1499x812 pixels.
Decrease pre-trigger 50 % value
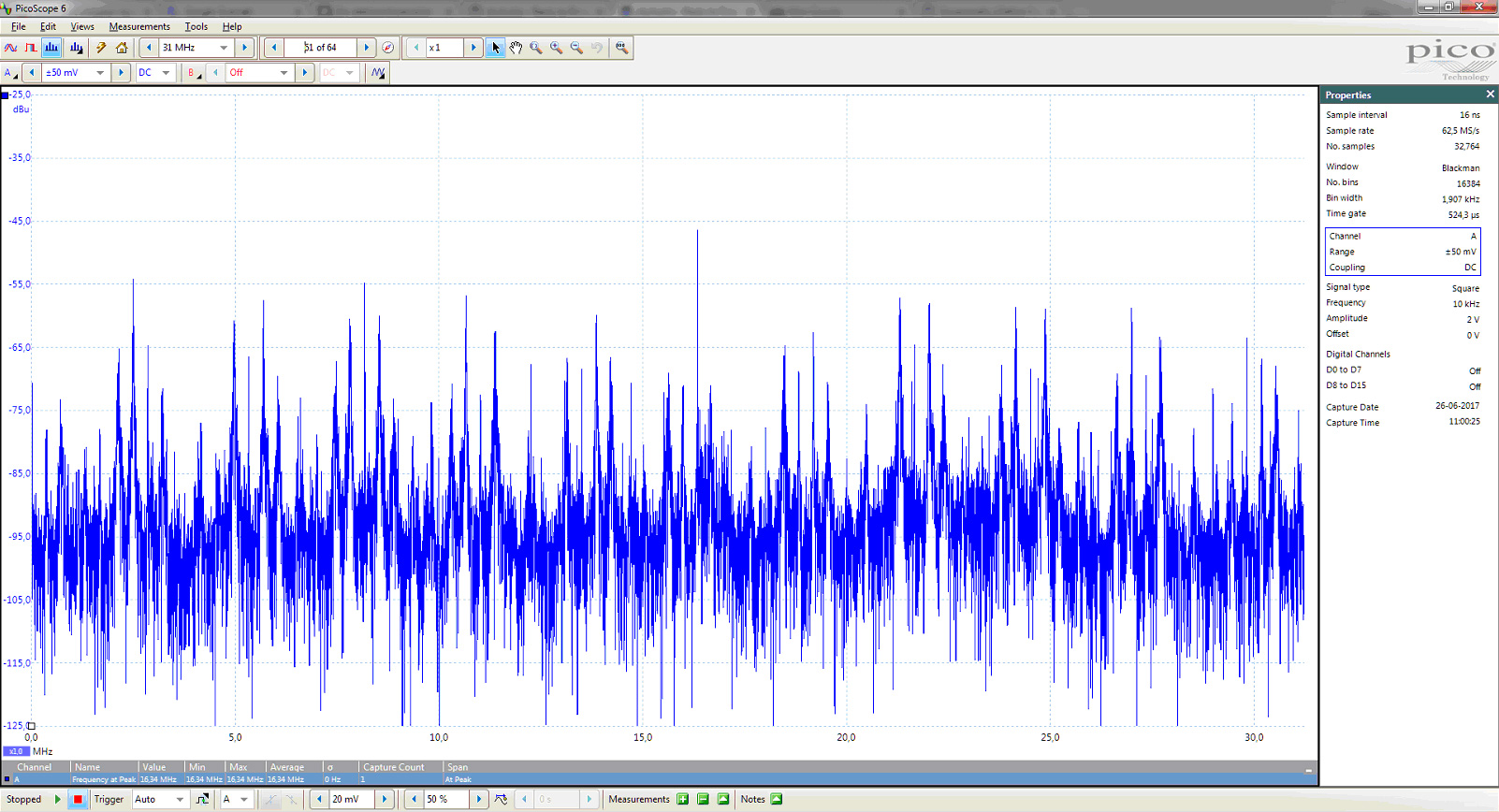point(415,800)
